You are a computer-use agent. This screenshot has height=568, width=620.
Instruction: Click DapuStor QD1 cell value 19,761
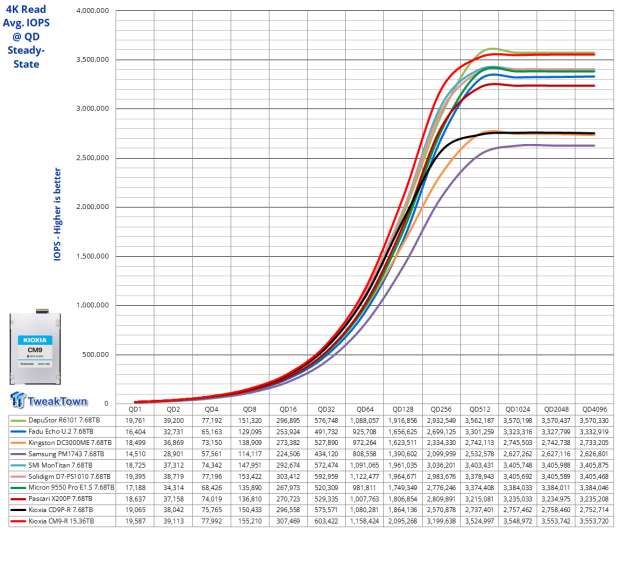tap(135, 420)
